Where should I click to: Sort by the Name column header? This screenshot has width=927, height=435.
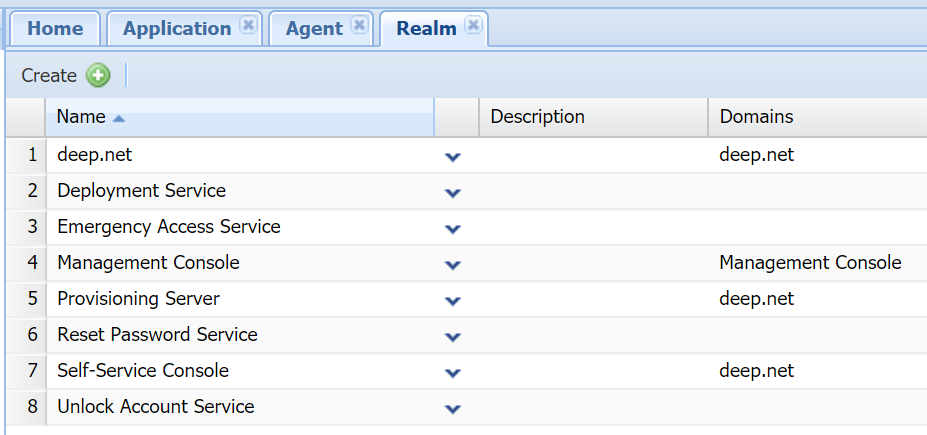click(x=82, y=117)
